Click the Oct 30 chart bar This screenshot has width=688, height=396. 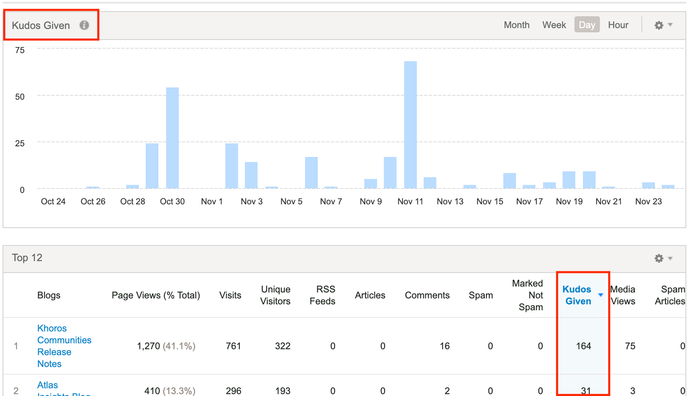[x=172, y=138]
